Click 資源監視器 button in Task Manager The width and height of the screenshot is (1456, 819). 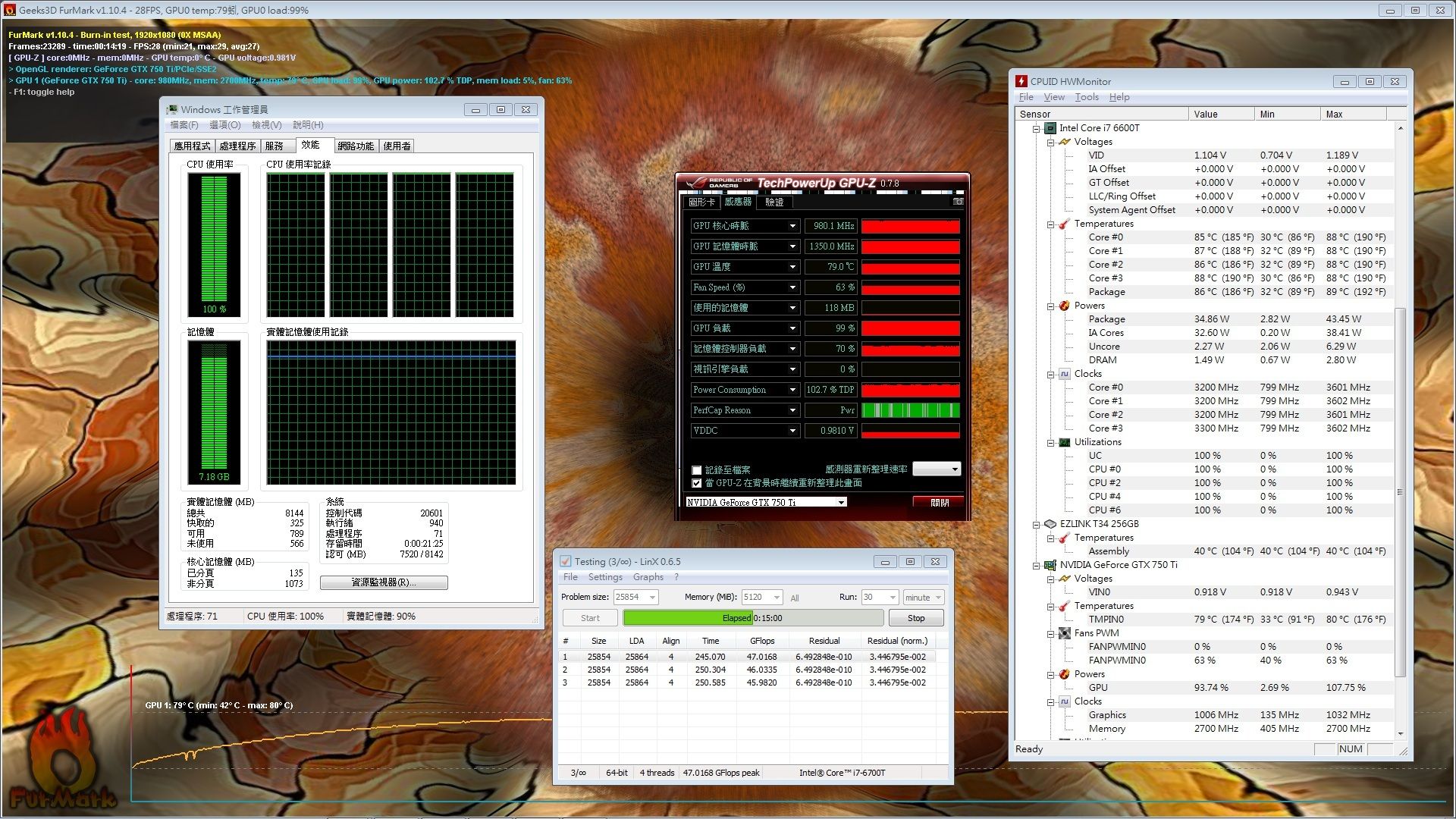click(x=384, y=582)
